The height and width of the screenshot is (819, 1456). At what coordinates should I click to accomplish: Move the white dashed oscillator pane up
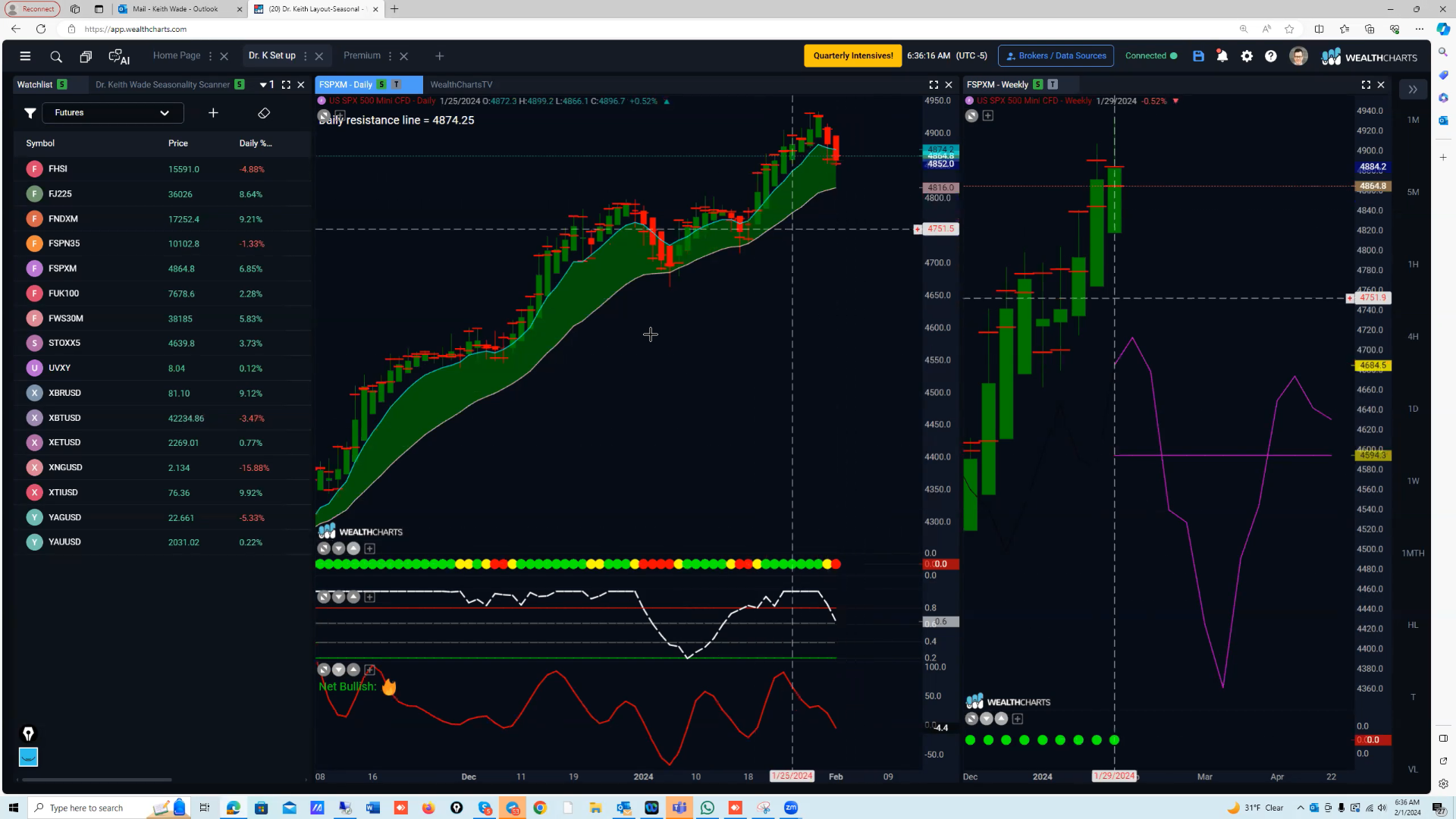[x=353, y=598]
